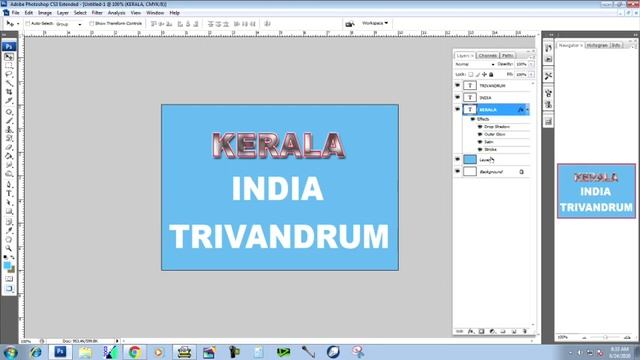Hide the Outer Glow effect

(480, 134)
